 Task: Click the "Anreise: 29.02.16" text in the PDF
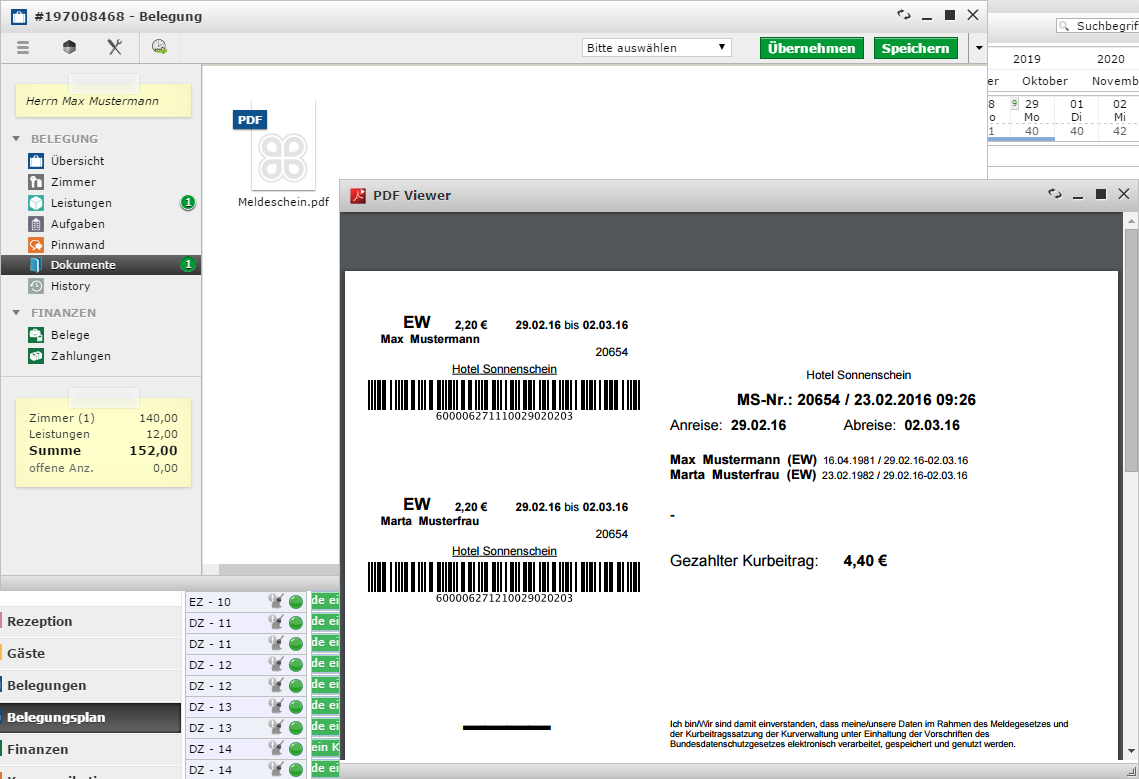pos(728,425)
